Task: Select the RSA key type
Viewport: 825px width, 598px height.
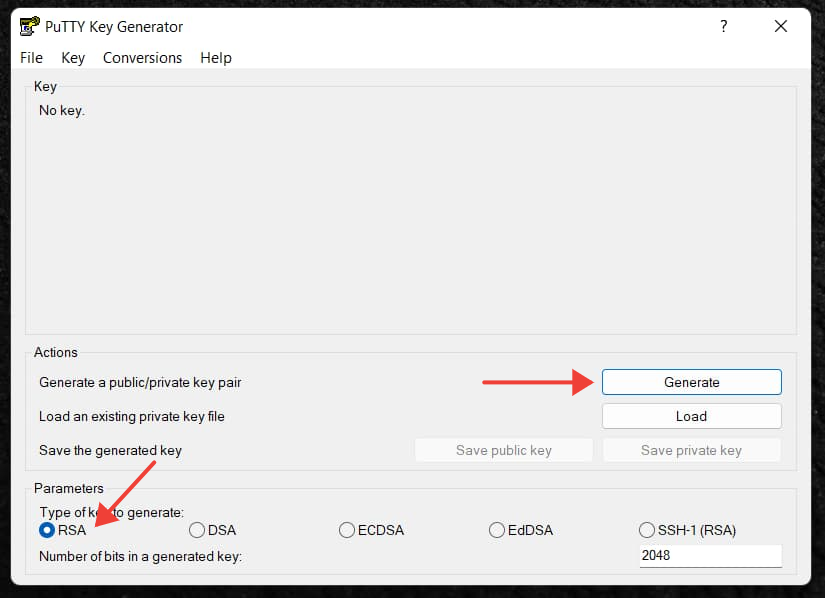Action: [47, 530]
